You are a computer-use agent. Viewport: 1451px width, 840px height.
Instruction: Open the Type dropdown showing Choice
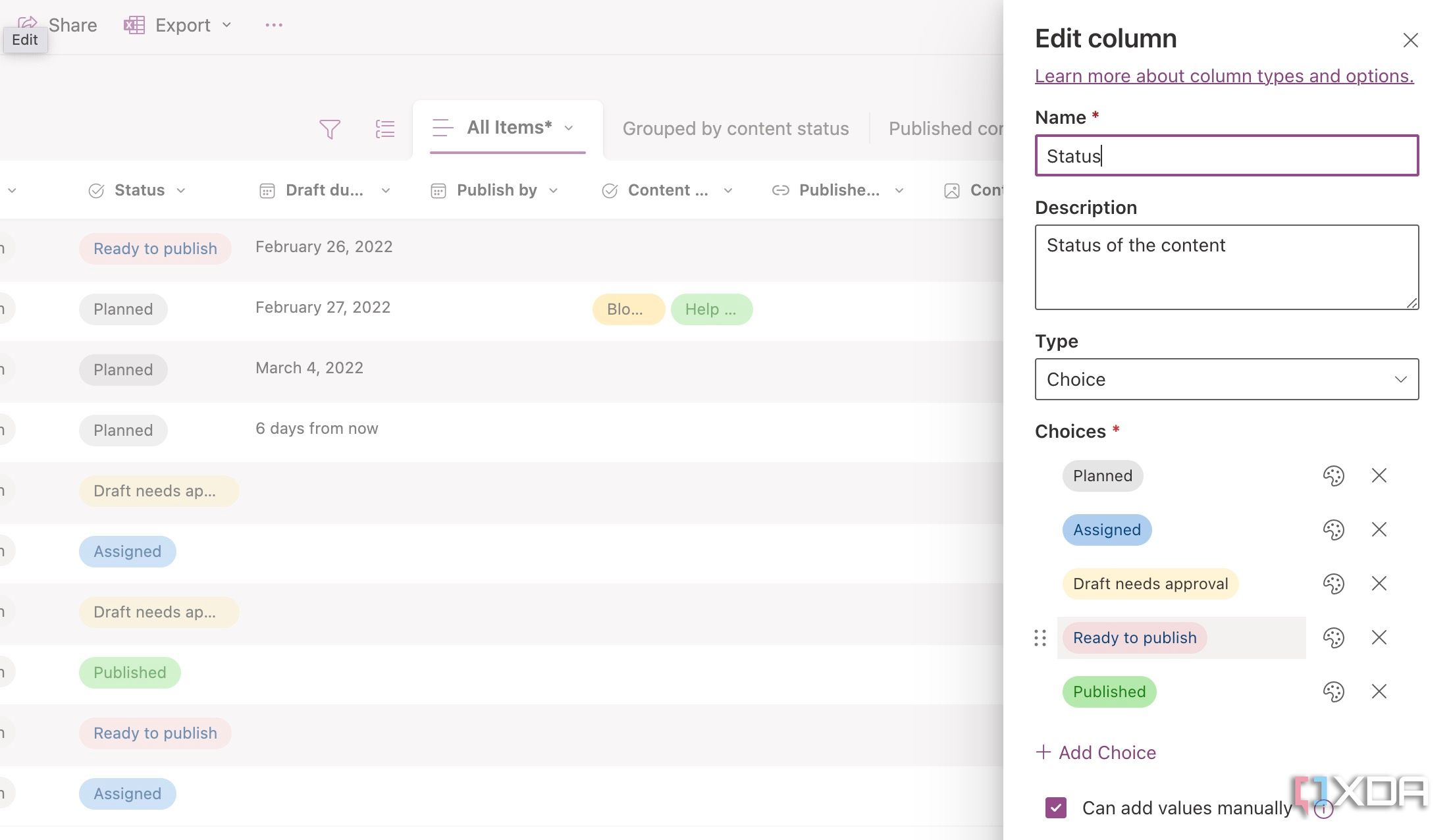pyautogui.click(x=1226, y=379)
